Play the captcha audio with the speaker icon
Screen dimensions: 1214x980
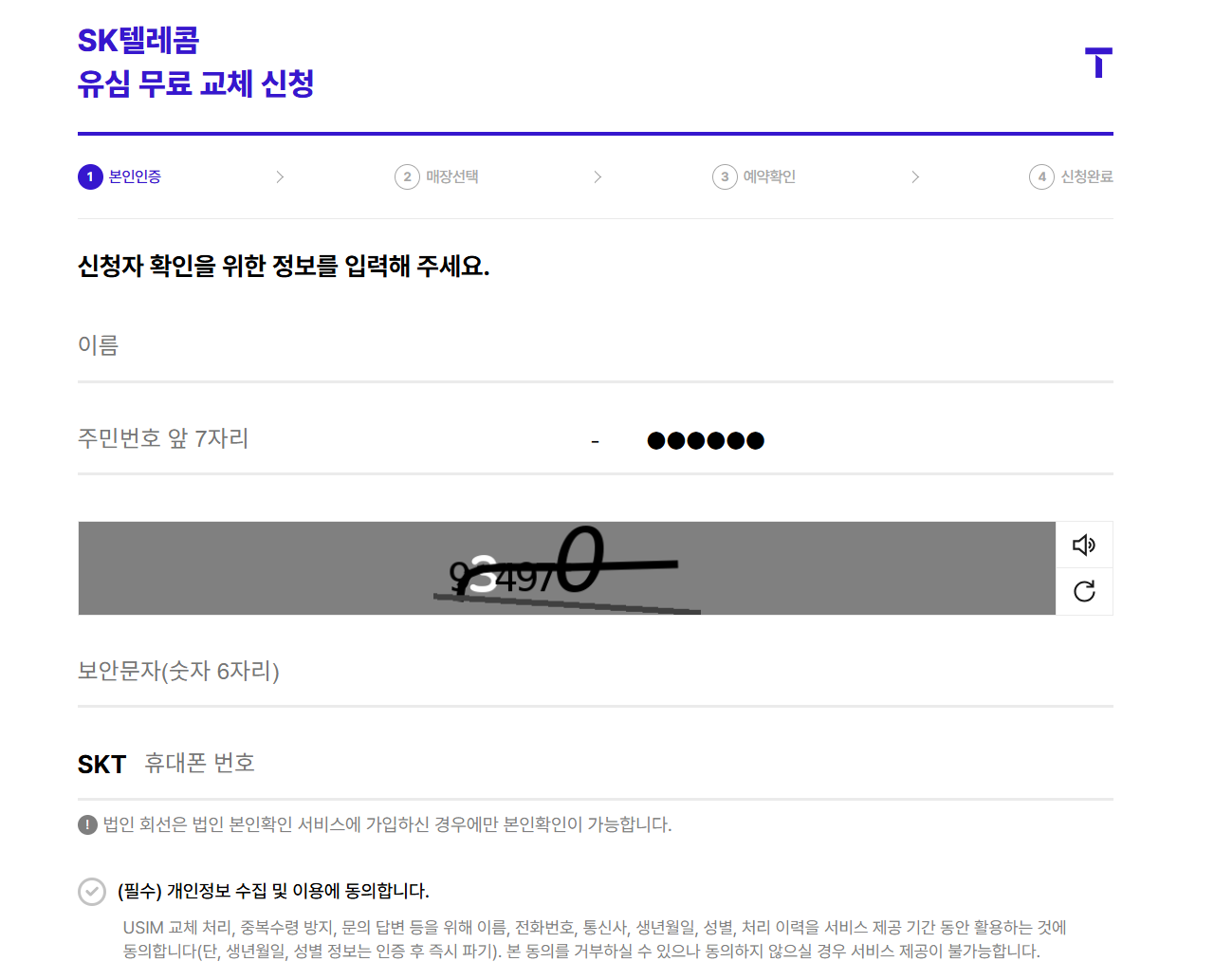click(x=1084, y=545)
